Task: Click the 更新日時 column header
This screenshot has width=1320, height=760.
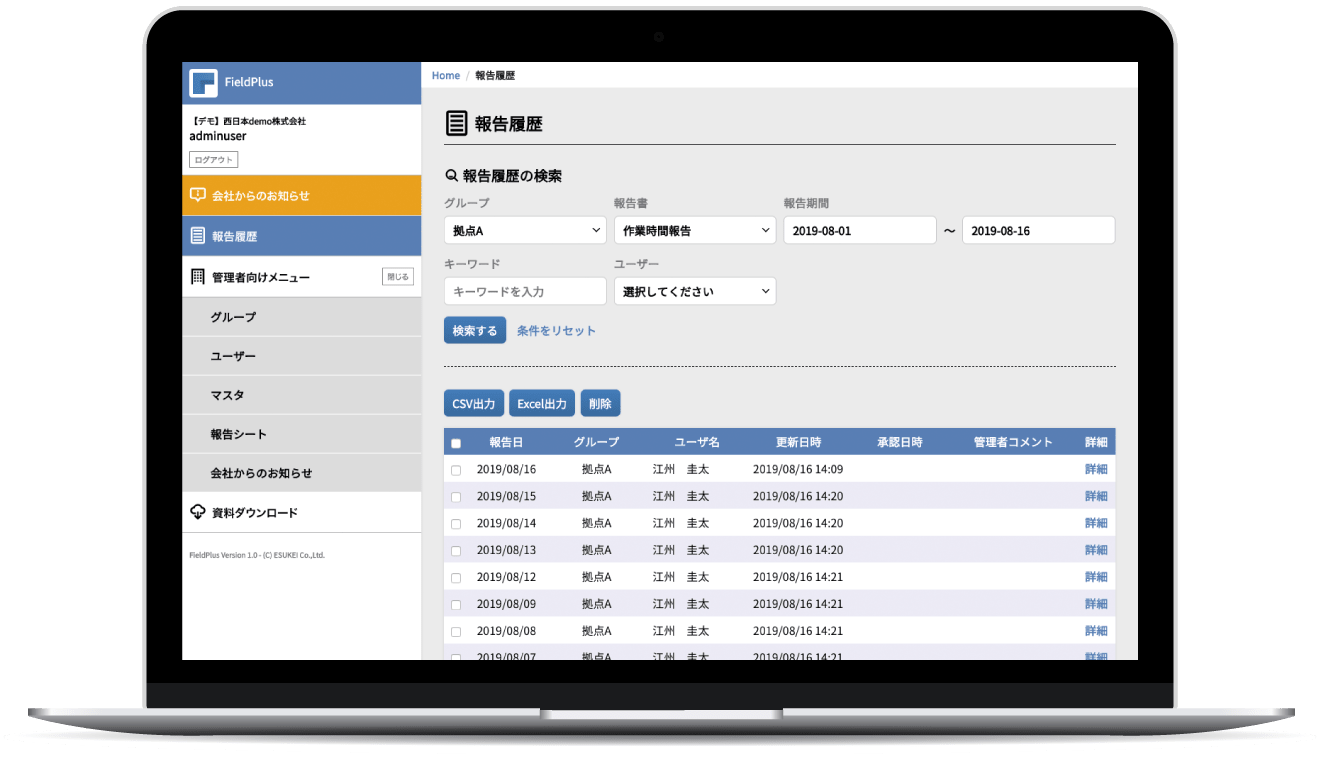Action: [798, 442]
